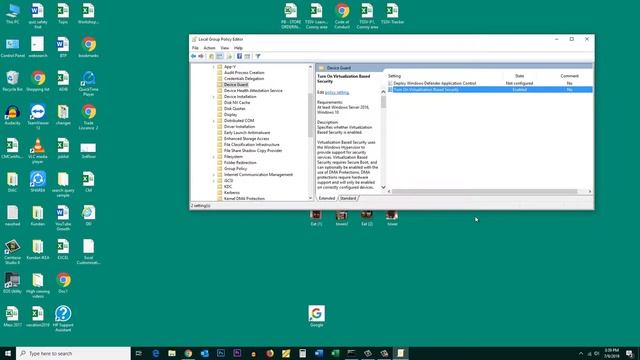Open the View menu

[x=224, y=48]
